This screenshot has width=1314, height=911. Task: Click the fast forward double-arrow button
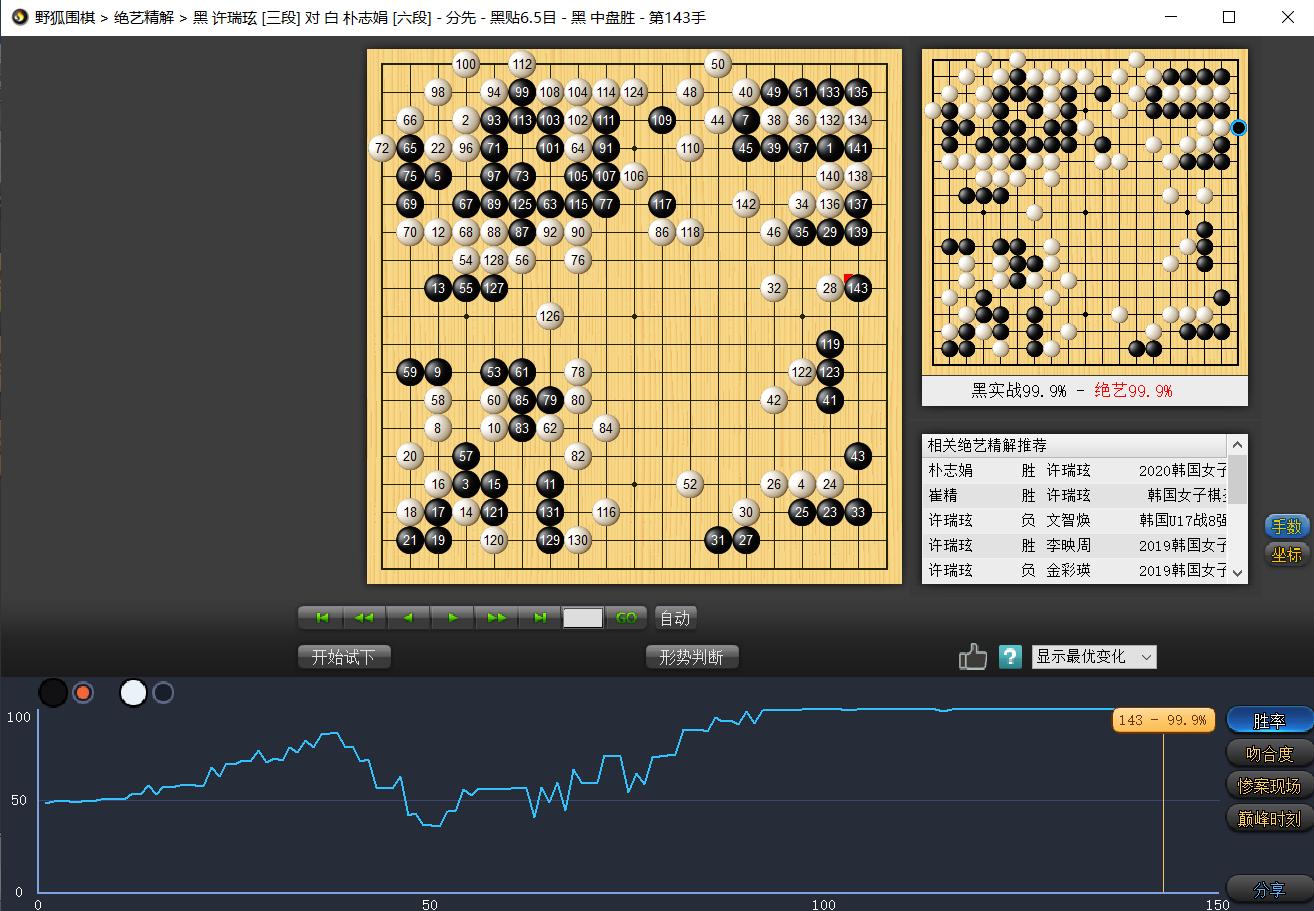click(x=496, y=618)
